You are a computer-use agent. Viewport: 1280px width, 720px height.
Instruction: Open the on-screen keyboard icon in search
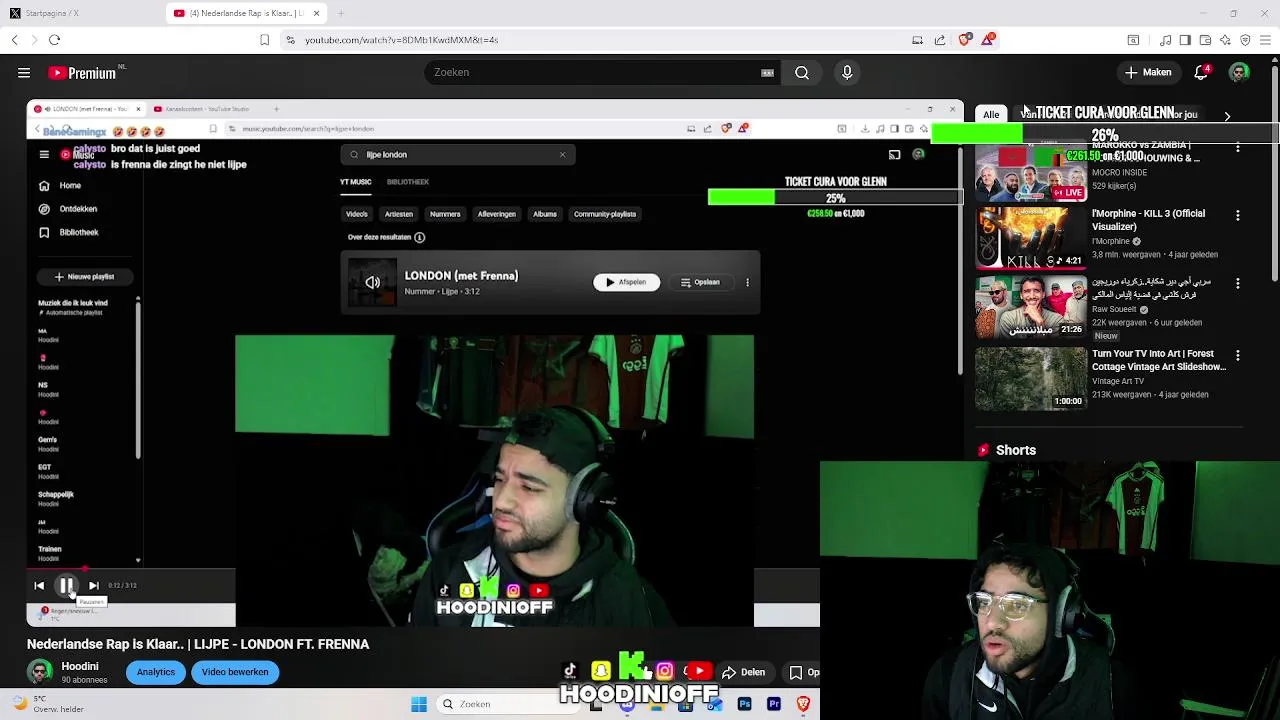point(767,72)
